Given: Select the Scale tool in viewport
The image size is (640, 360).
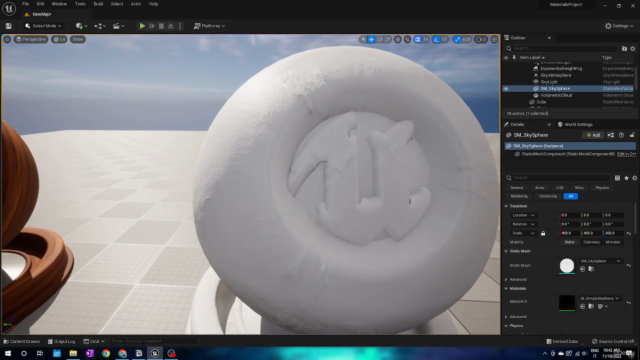Looking at the screenshot, I should coord(388,39).
